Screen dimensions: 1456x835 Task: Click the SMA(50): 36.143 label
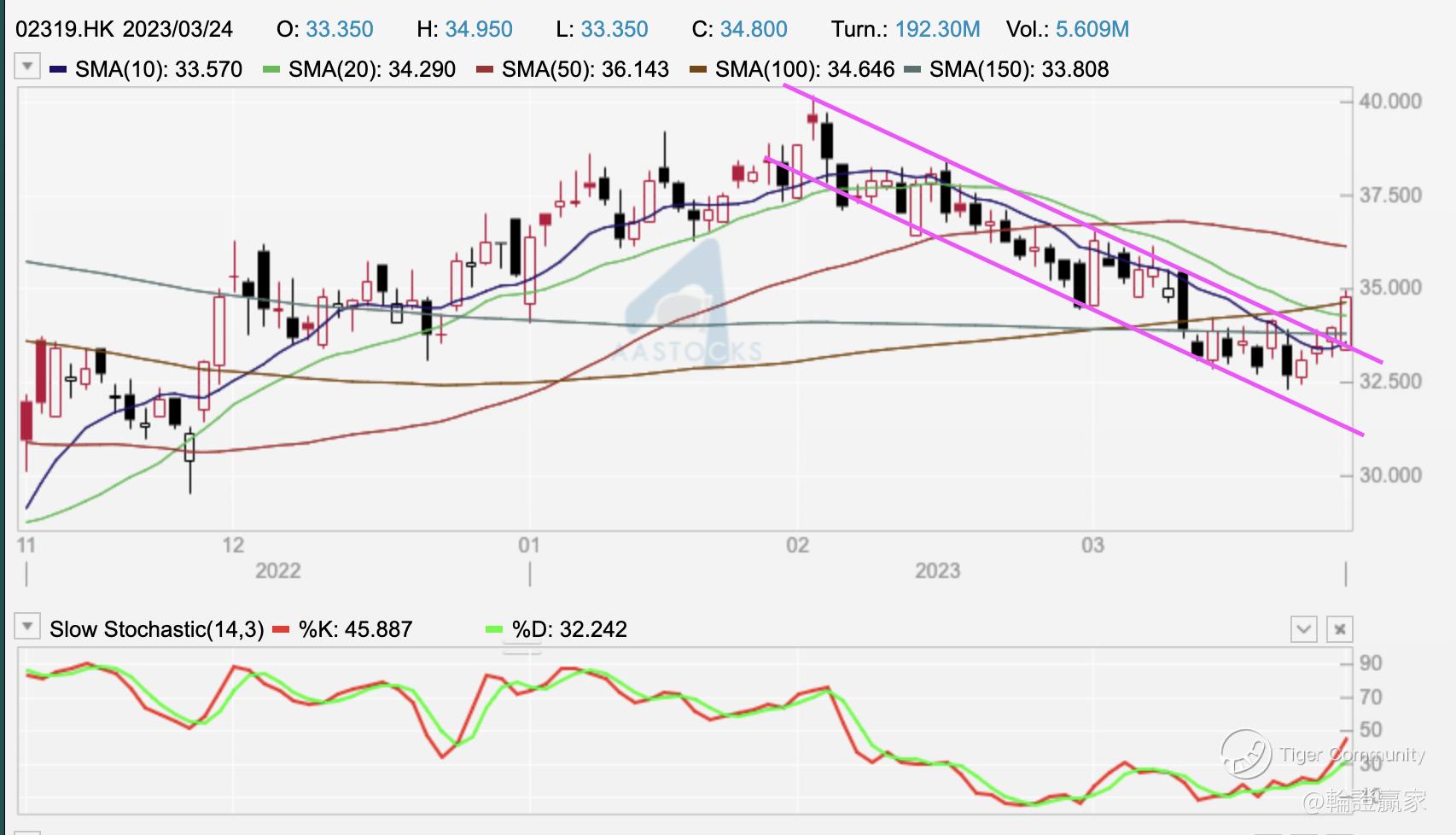coord(585,69)
